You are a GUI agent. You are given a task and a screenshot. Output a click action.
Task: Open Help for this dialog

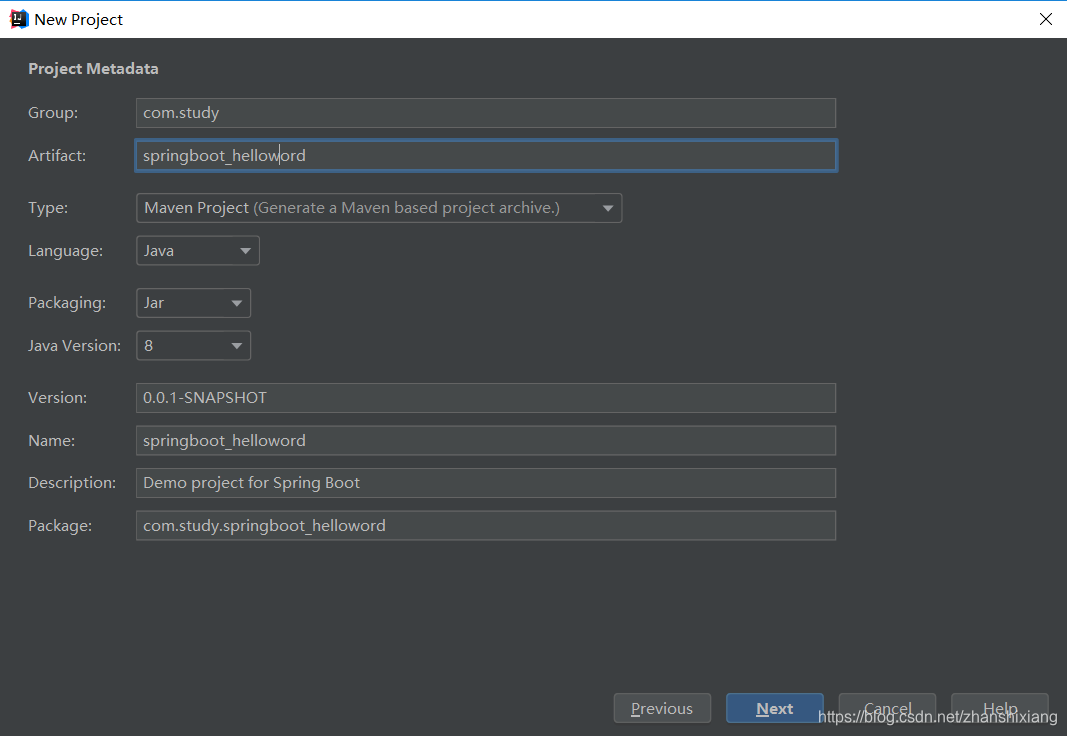pyautogui.click(x=1000, y=709)
